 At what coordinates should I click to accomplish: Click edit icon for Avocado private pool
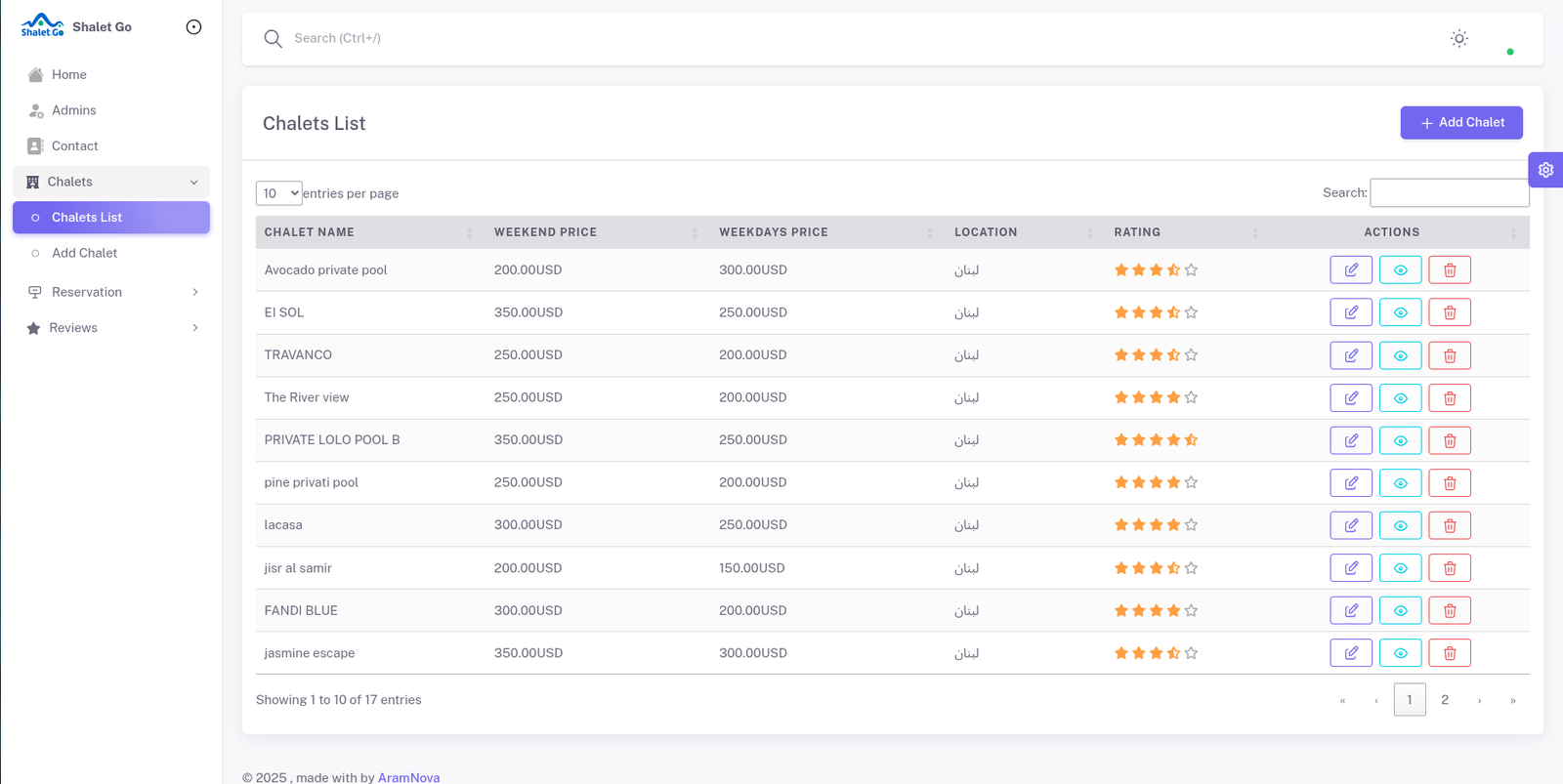[1351, 269]
